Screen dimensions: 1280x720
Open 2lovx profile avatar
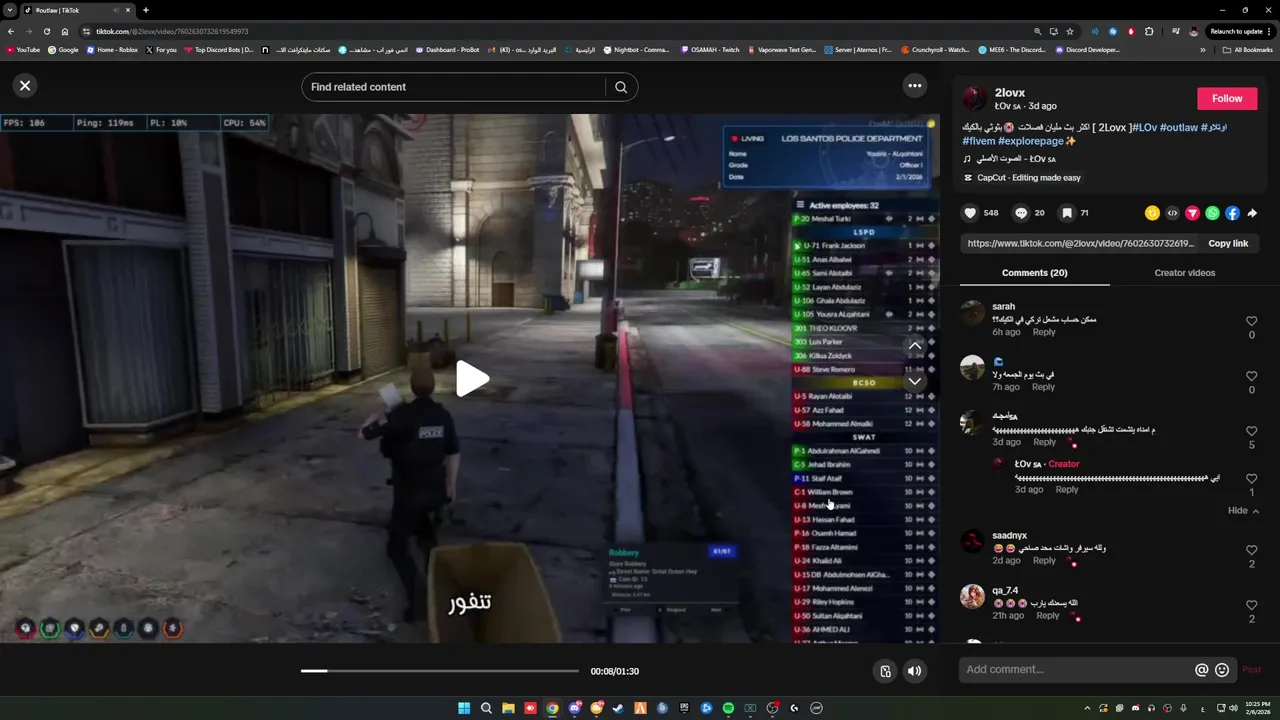(974, 98)
